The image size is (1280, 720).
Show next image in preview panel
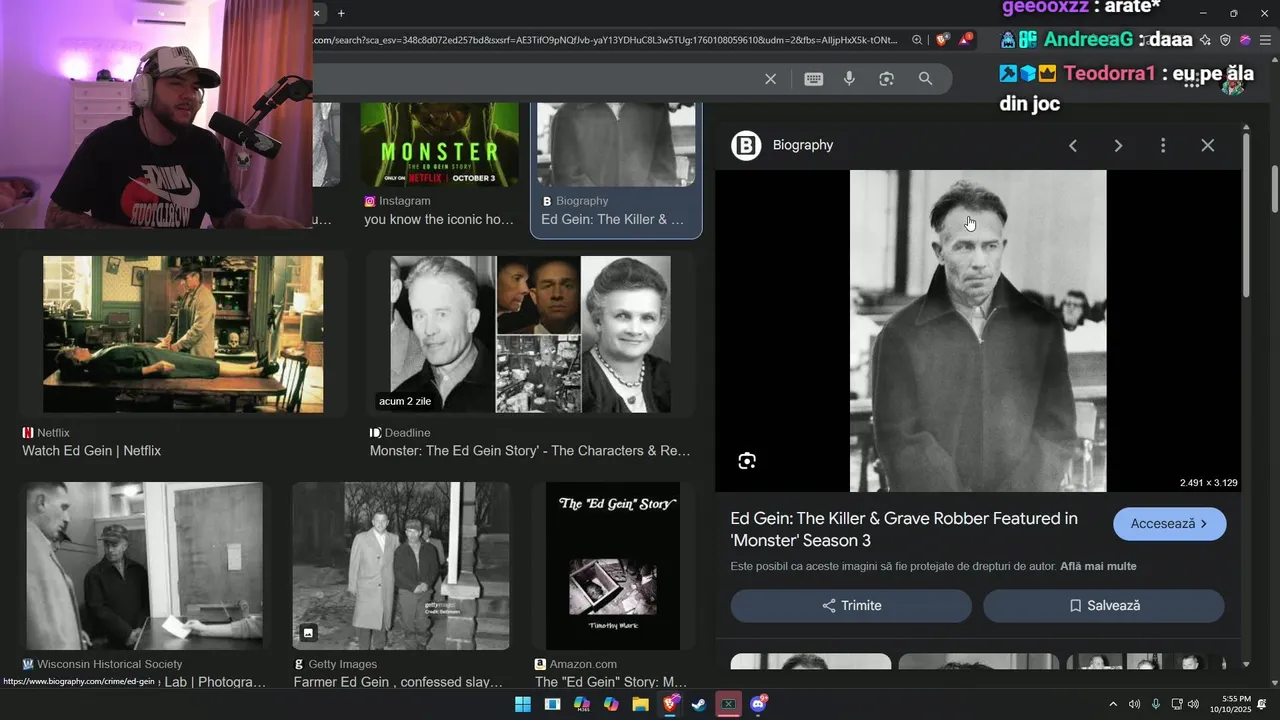pos(1118,146)
